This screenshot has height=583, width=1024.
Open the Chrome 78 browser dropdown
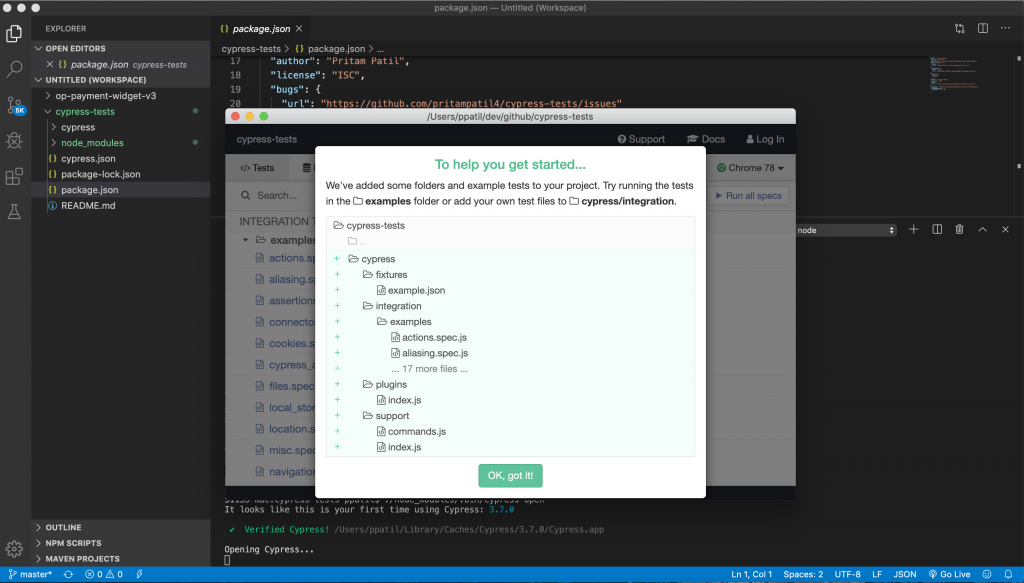750,168
